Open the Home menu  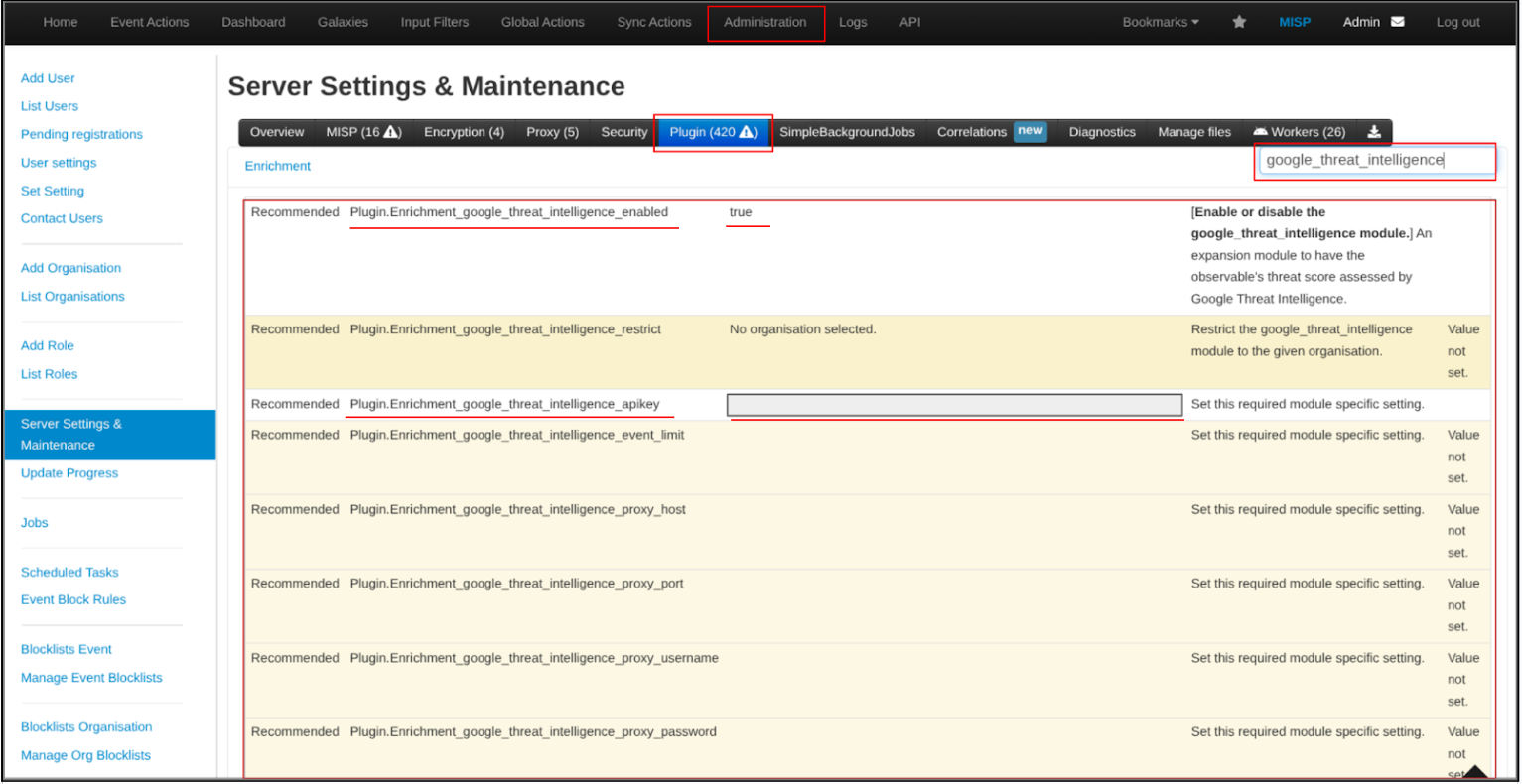[x=61, y=22]
